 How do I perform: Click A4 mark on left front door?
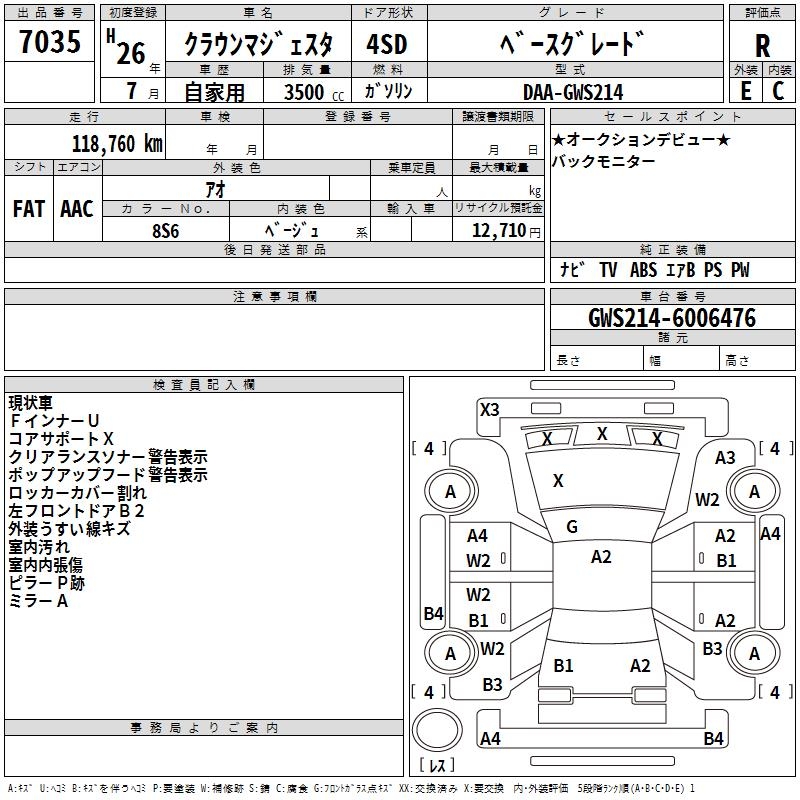coord(477,536)
